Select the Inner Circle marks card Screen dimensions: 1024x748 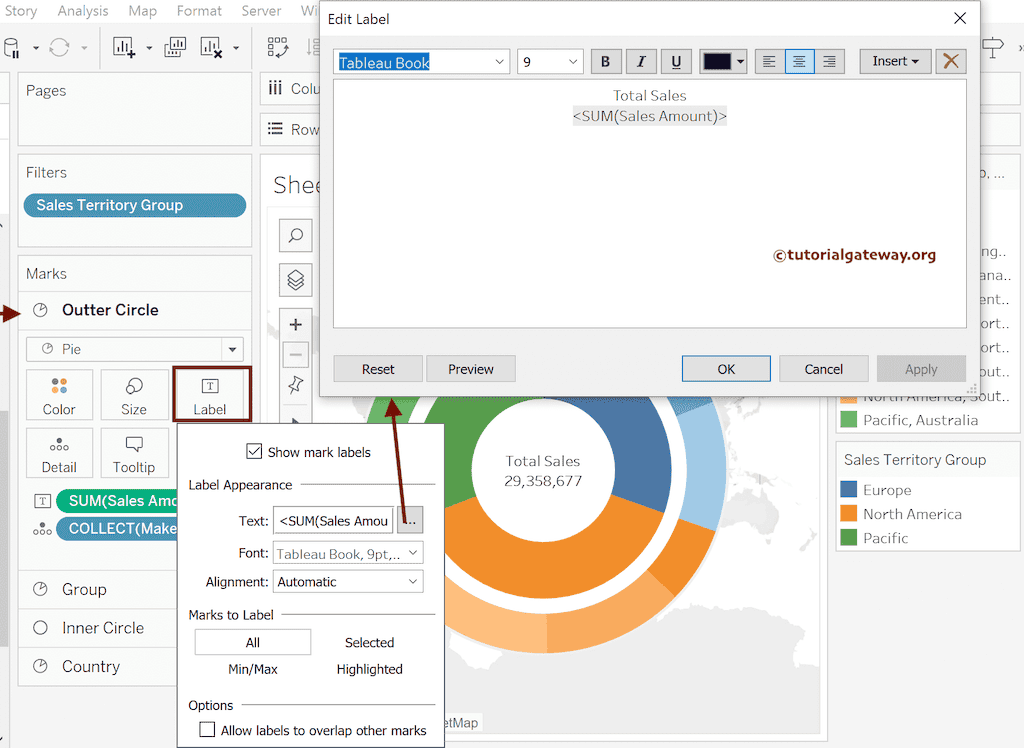coord(98,628)
